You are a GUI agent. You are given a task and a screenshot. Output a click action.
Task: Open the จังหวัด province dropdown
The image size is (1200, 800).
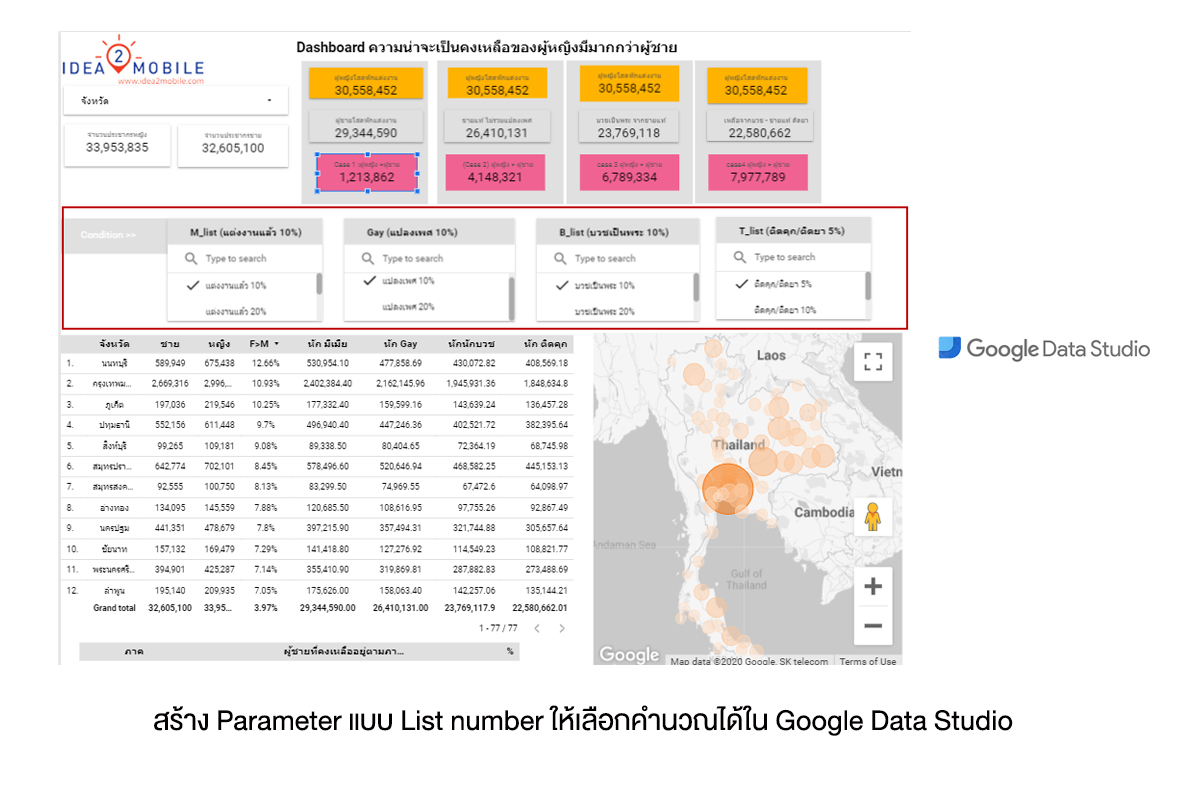click(176, 100)
